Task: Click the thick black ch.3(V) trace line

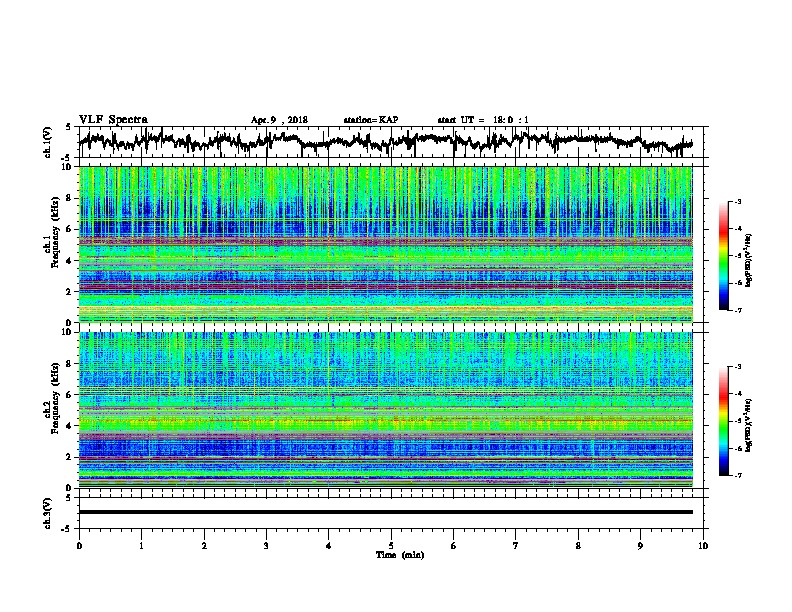Action: (386, 512)
